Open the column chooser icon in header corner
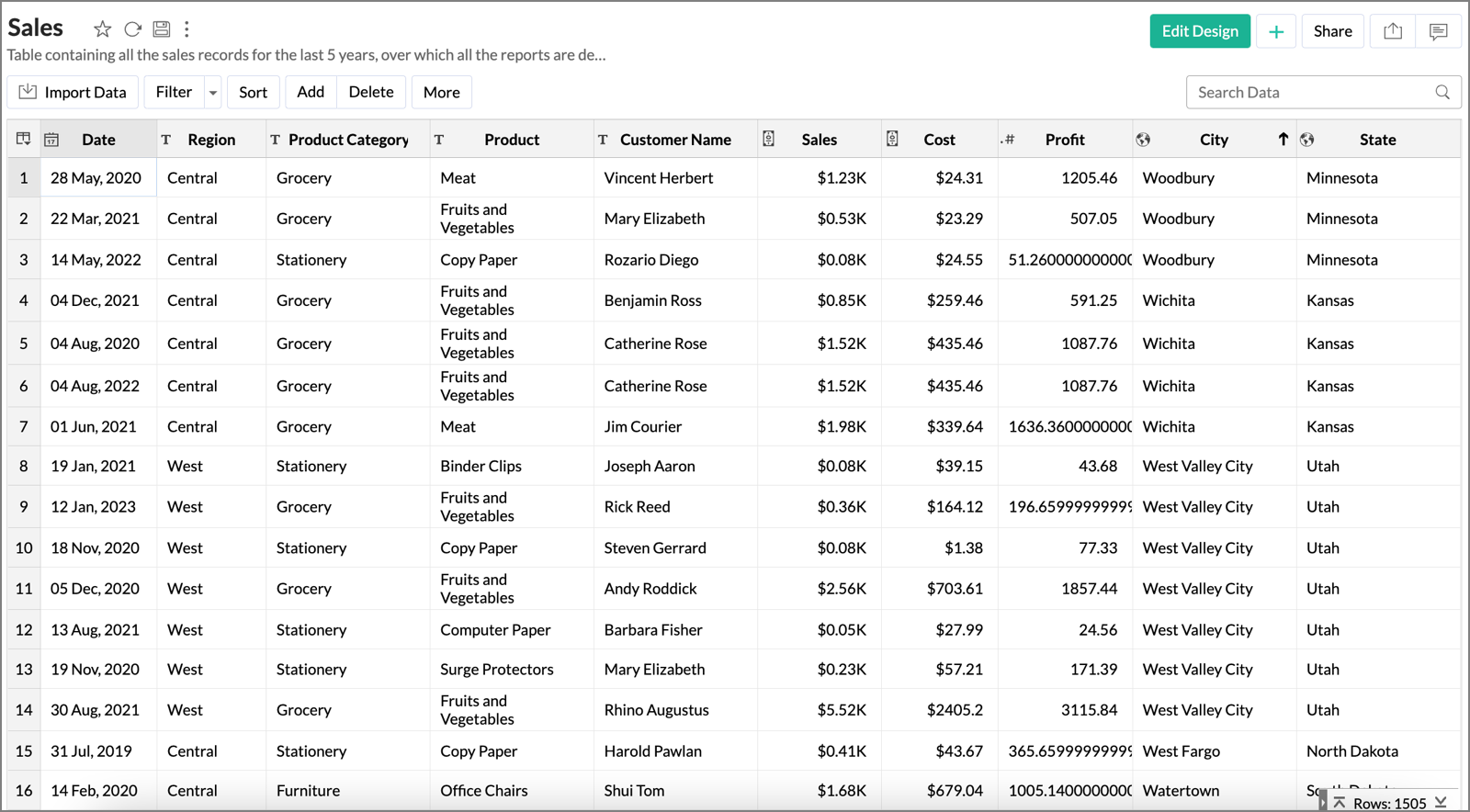1470x812 pixels. pyautogui.click(x=24, y=139)
